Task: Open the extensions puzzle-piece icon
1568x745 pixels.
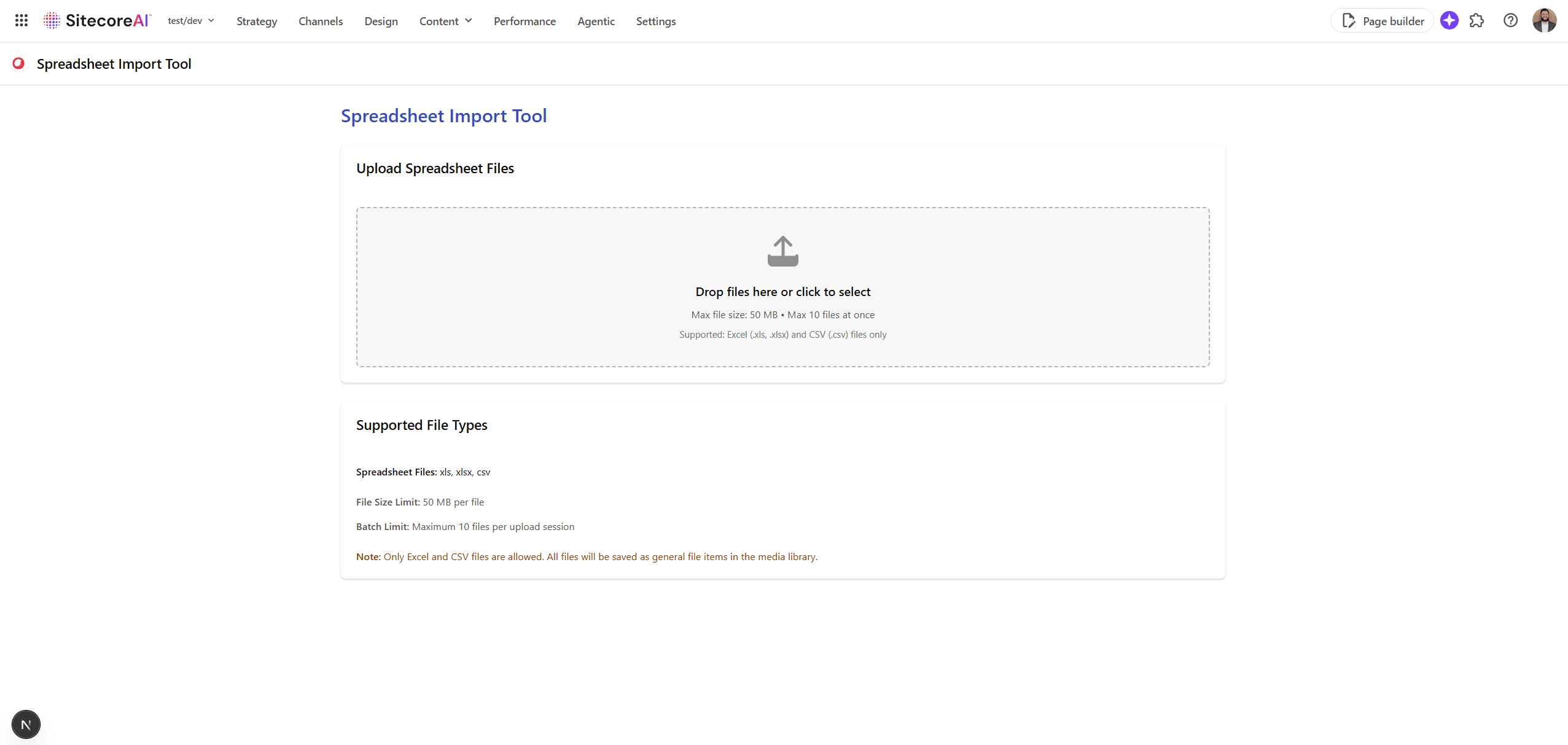Action: (x=1477, y=20)
